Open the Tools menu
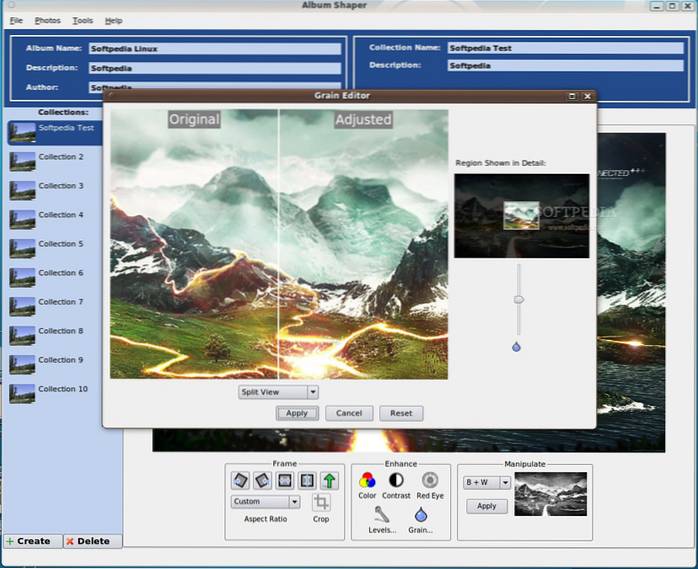Screen dimensions: 698x569 (83, 20)
